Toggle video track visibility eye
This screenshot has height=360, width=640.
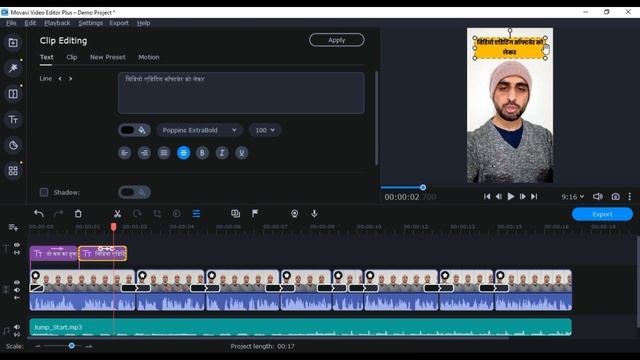(17, 282)
